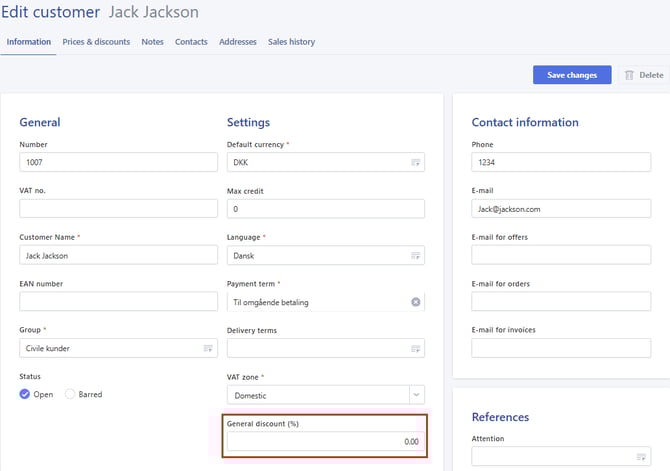Screen dimensions: 670x471
Task: Expand the VAT zone dropdown
Action: tap(415, 395)
